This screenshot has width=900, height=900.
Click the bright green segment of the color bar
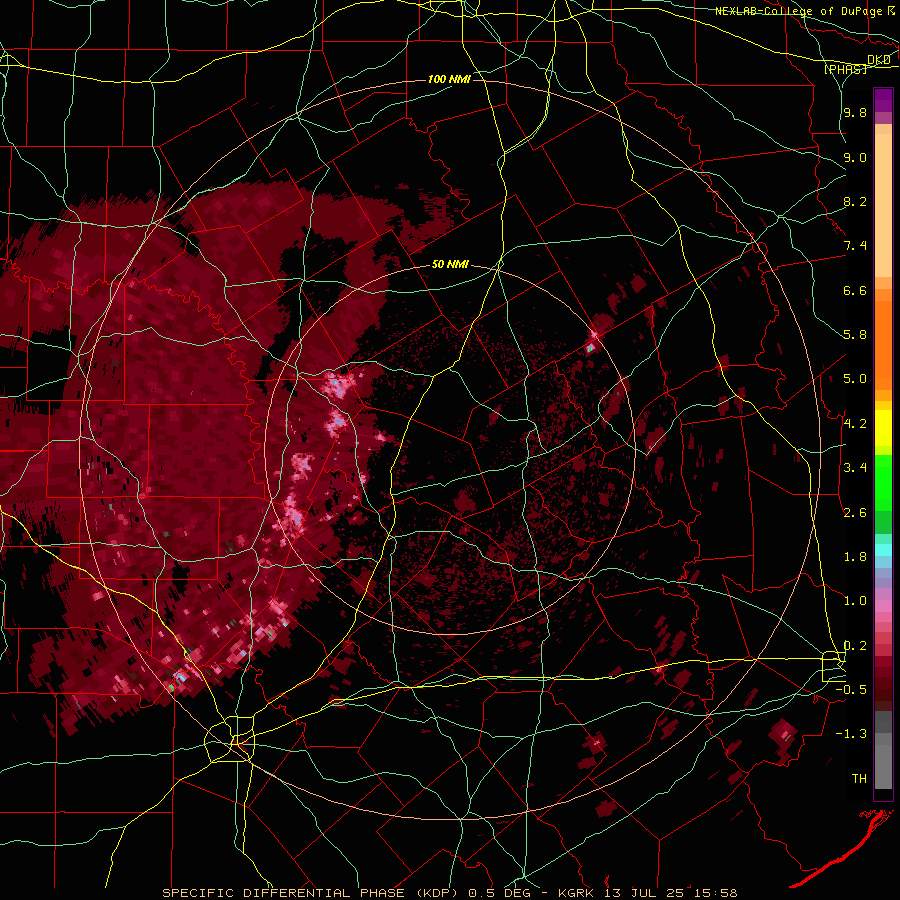[x=883, y=482]
